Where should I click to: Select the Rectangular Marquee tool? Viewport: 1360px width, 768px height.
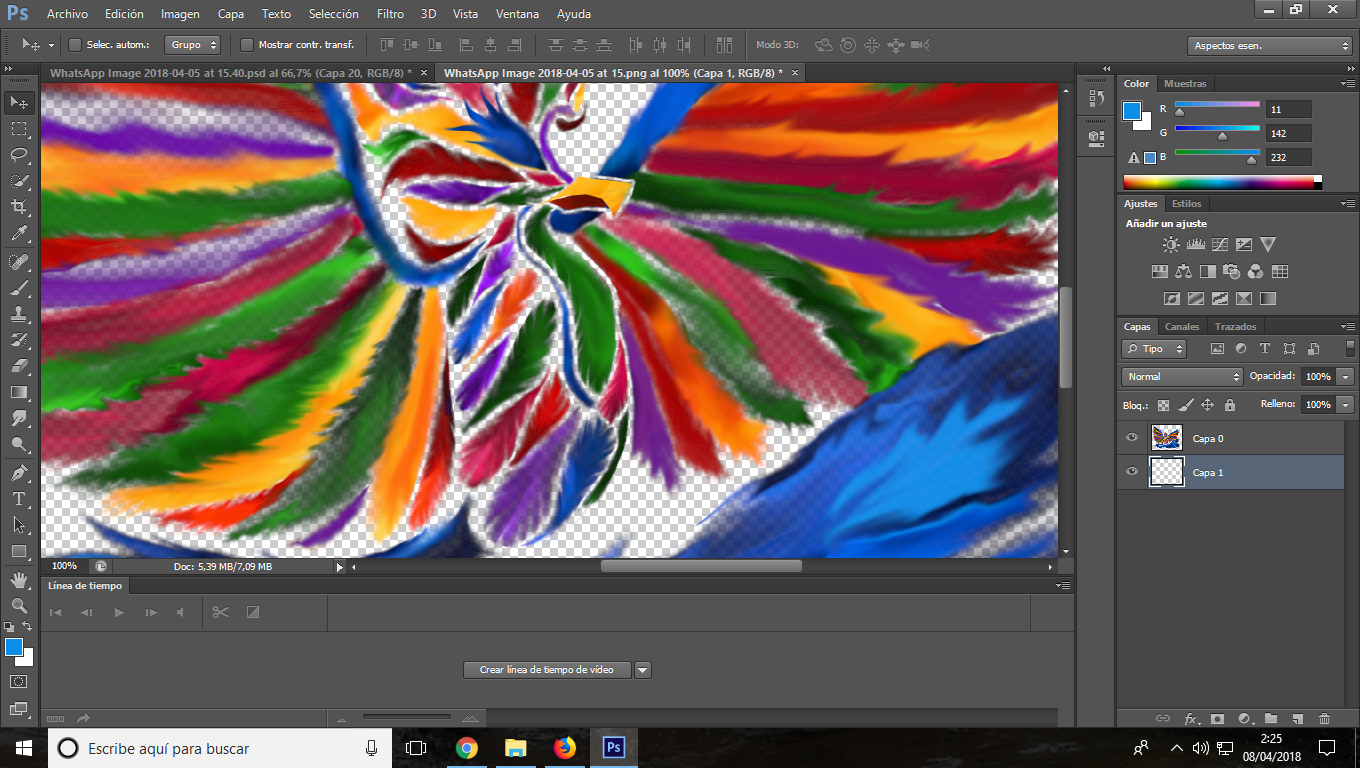(x=19, y=129)
